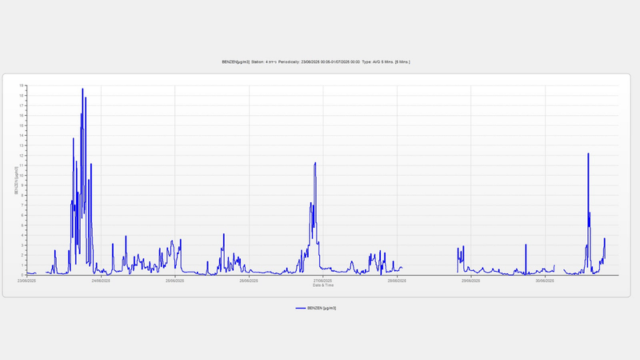
Task: Click the vertical BENZEN y-axis title
Action: pyautogui.click(x=16, y=180)
